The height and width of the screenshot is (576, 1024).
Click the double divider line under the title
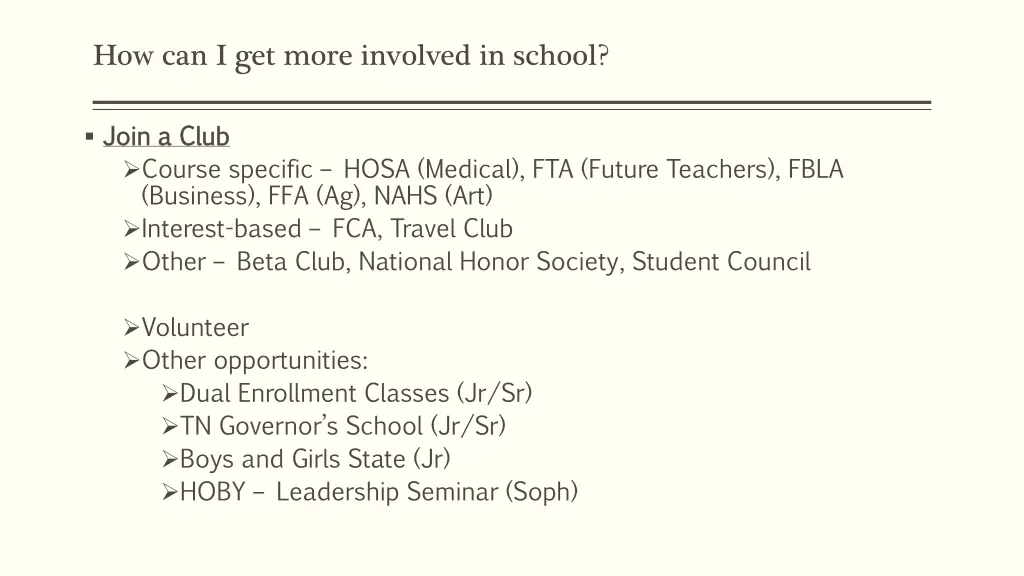(x=511, y=104)
